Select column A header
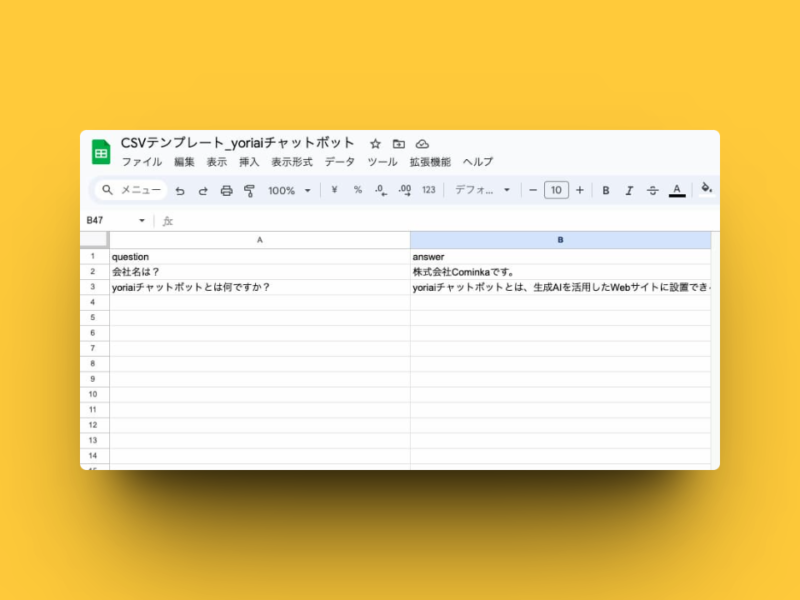This screenshot has height=600, width=800. pos(260,240)
